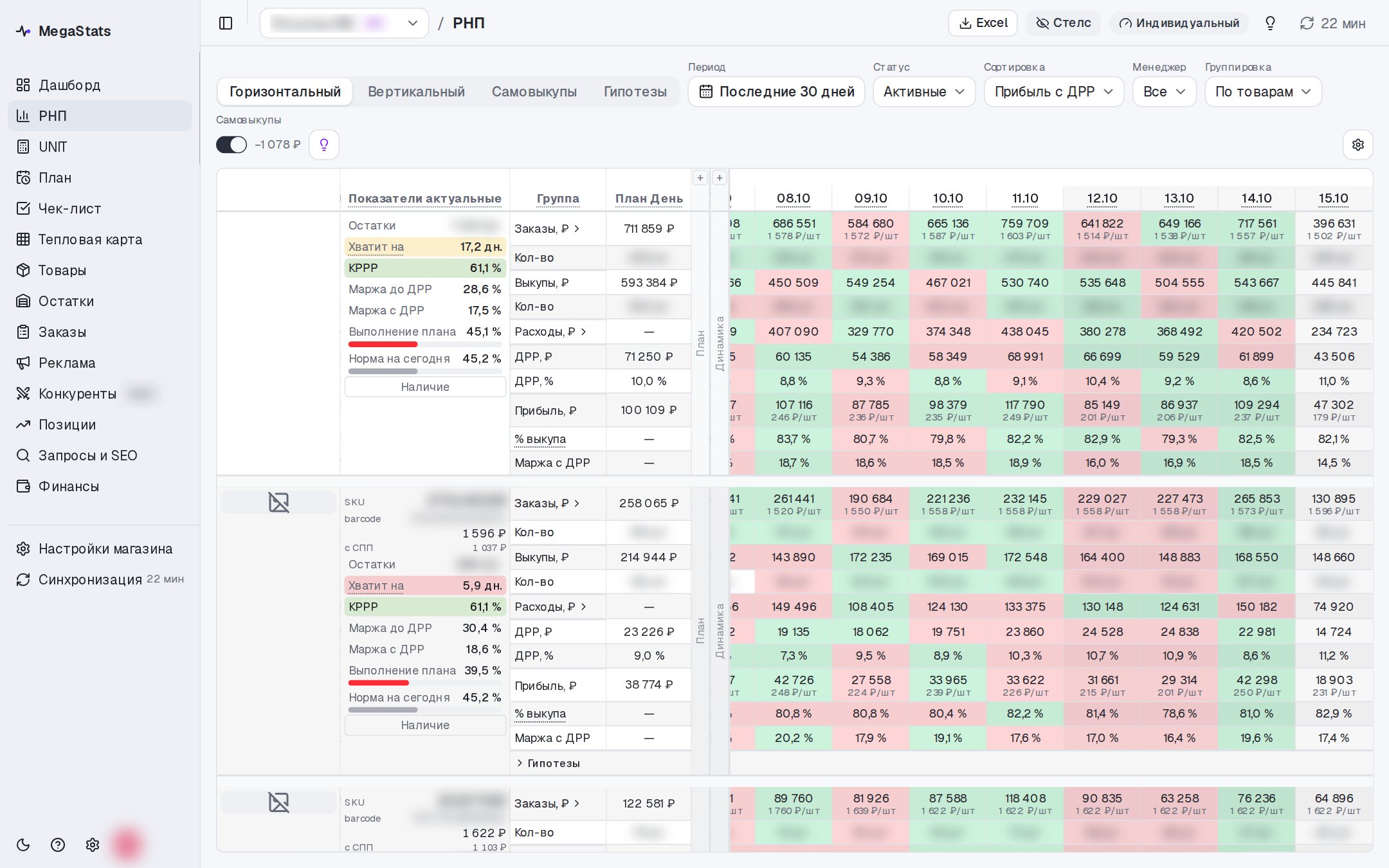This screenshot has width=1389, height=868.
Task: Open Период Последние 30 дней picker
Action: [776, 91]
